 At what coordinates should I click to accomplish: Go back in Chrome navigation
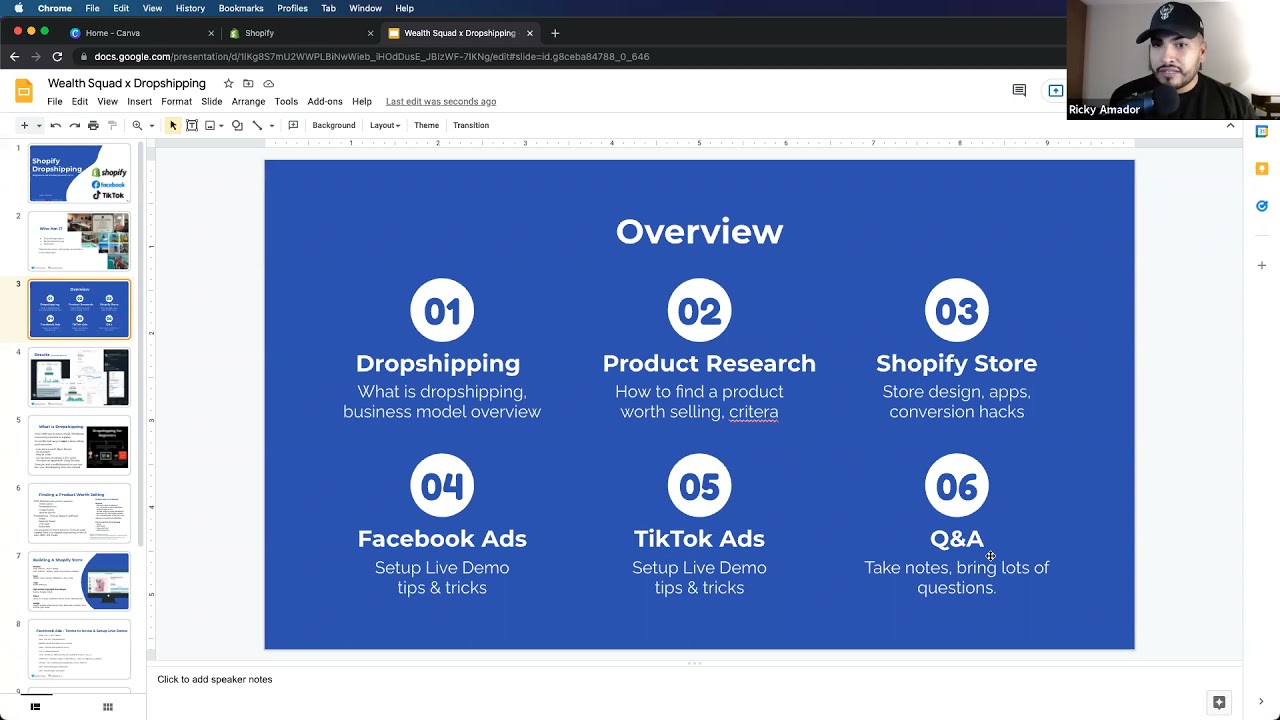[x=14, y=57]
